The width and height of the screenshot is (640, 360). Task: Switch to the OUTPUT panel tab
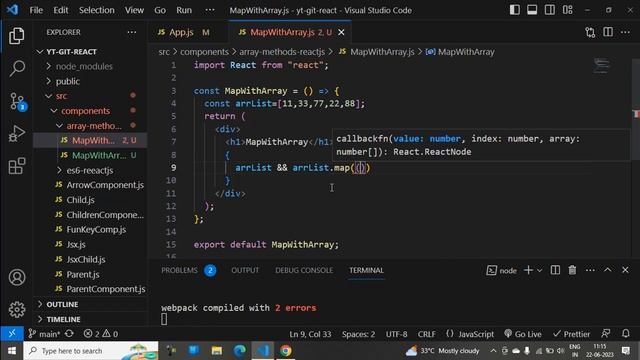pyautogui.click(x=245, y=270)
